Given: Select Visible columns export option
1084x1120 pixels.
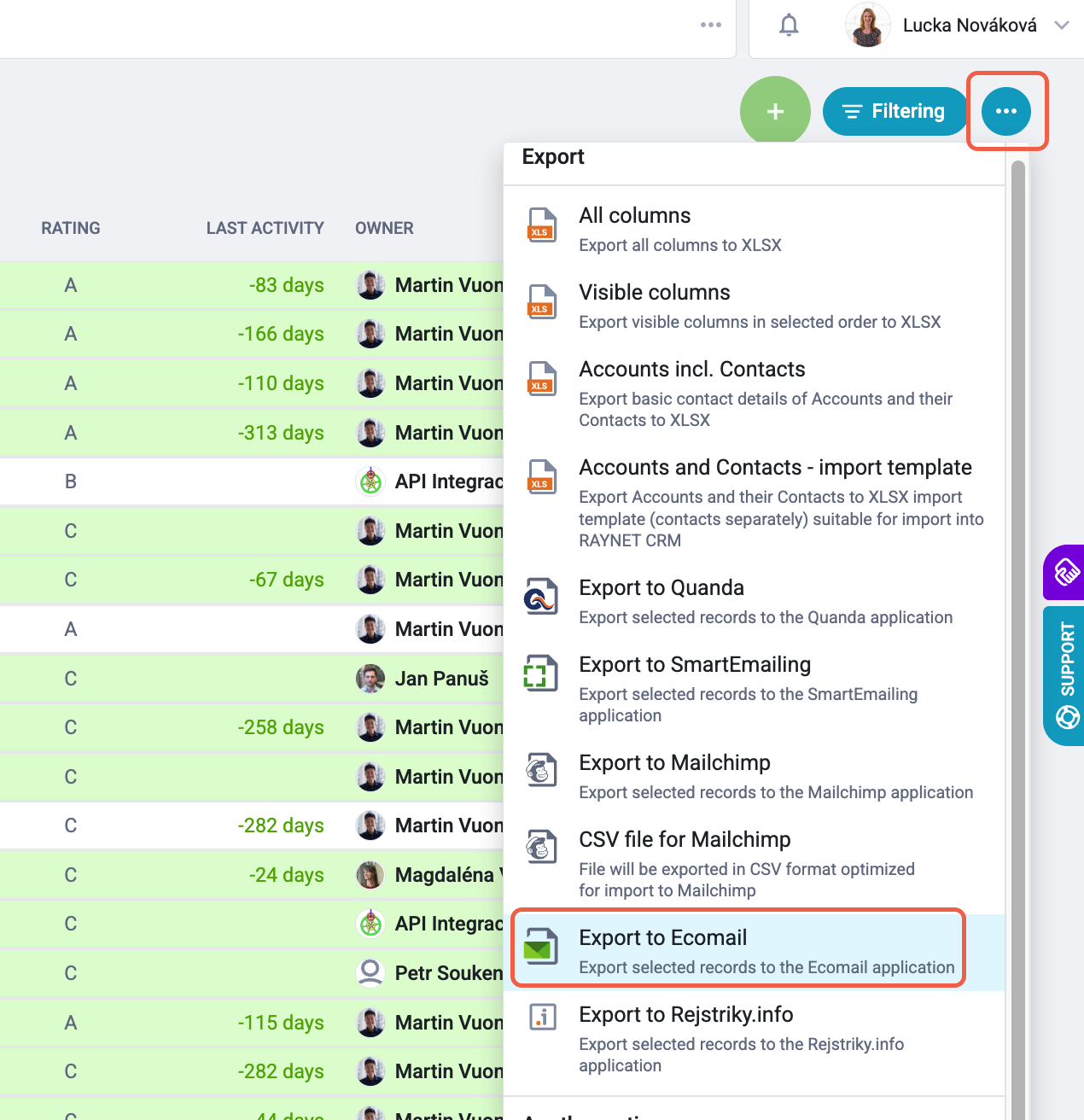Looking at the screenshot, I should pos(755,306).
